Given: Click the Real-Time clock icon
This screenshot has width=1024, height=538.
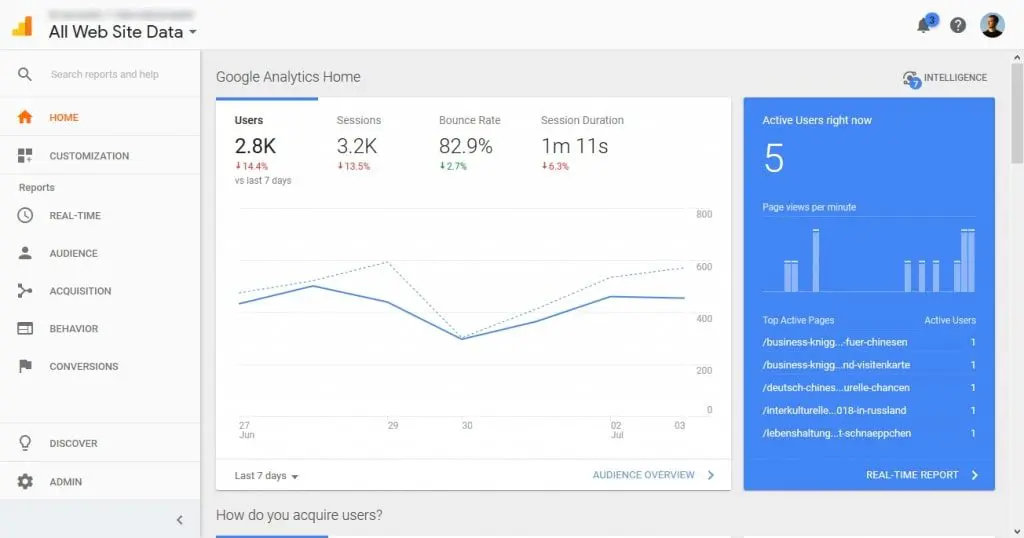Looking at the screenshot, I should click(x=26, y=216).
